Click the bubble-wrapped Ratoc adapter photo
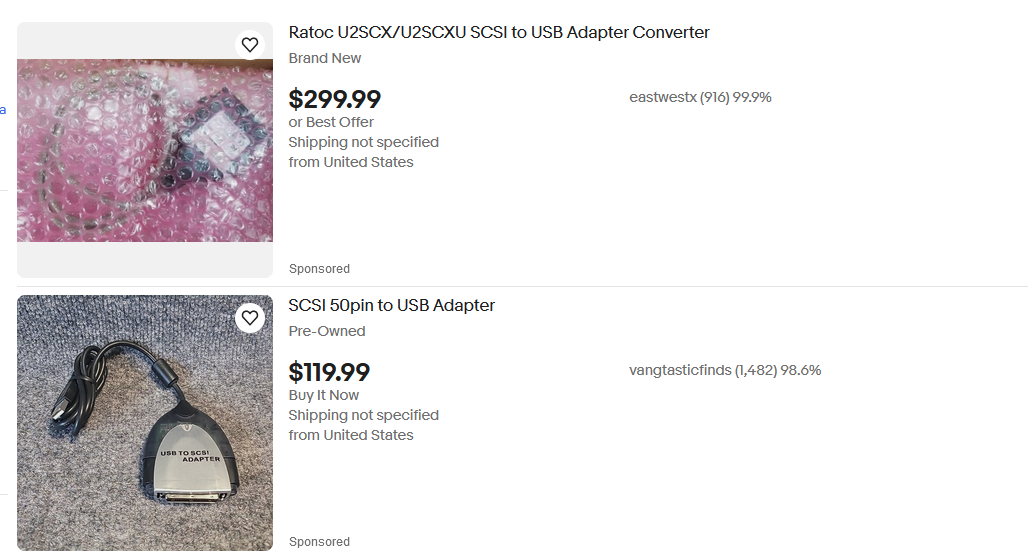1028x559 pixels. [x=144, y=150]
